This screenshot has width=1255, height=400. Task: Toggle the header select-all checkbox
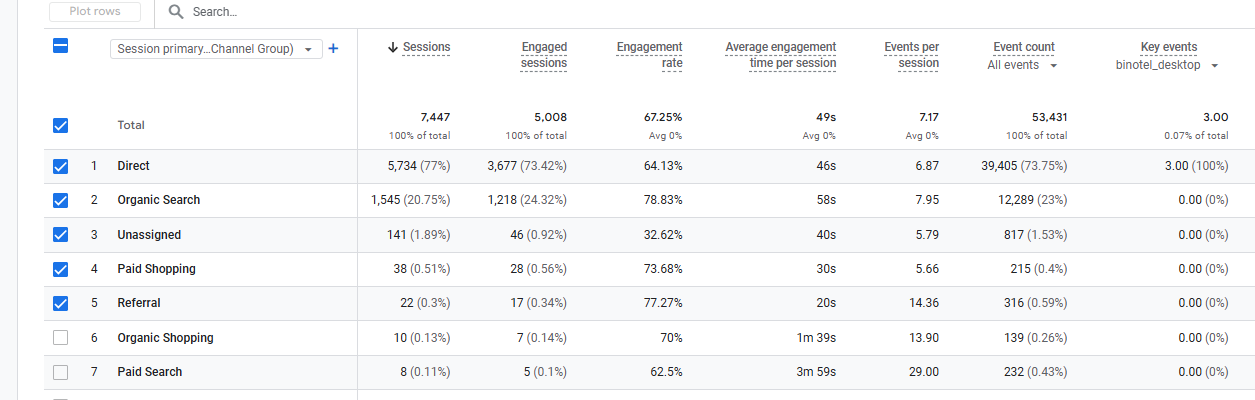pyautogui.click(x=60, y=46)
